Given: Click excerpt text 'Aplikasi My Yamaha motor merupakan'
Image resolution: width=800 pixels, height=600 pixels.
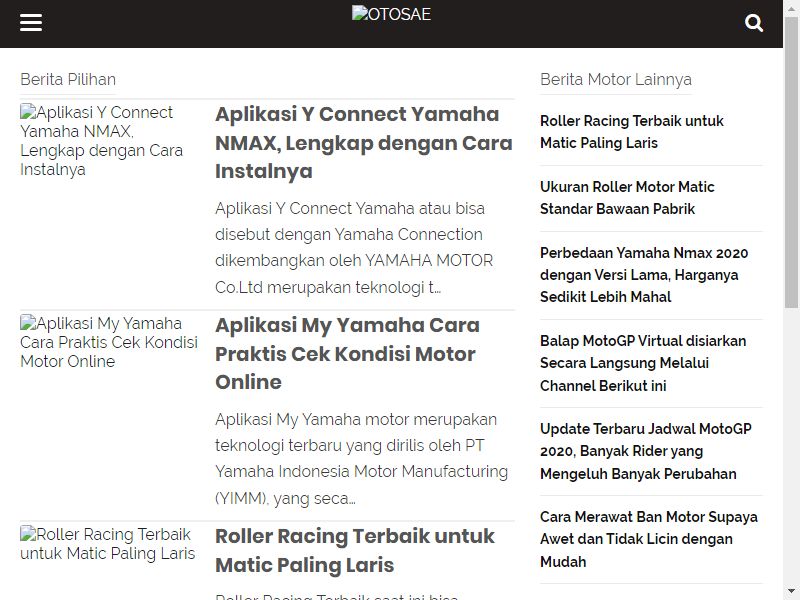Looking at the screenshot, I should (356, 419).
